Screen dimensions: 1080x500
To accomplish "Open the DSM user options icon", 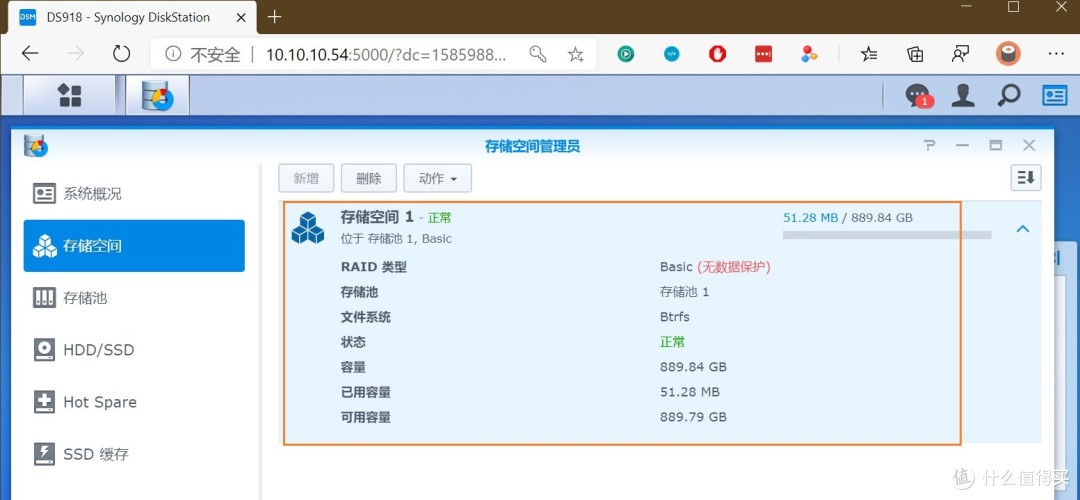I will 962,96.
